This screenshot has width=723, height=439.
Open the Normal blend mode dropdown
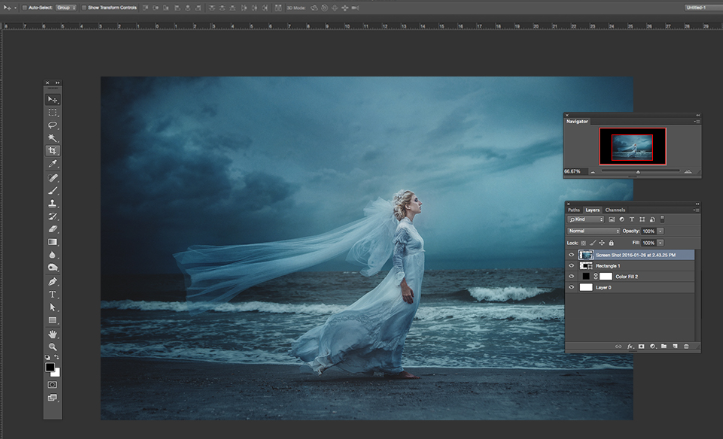click(x=593, y=230)
